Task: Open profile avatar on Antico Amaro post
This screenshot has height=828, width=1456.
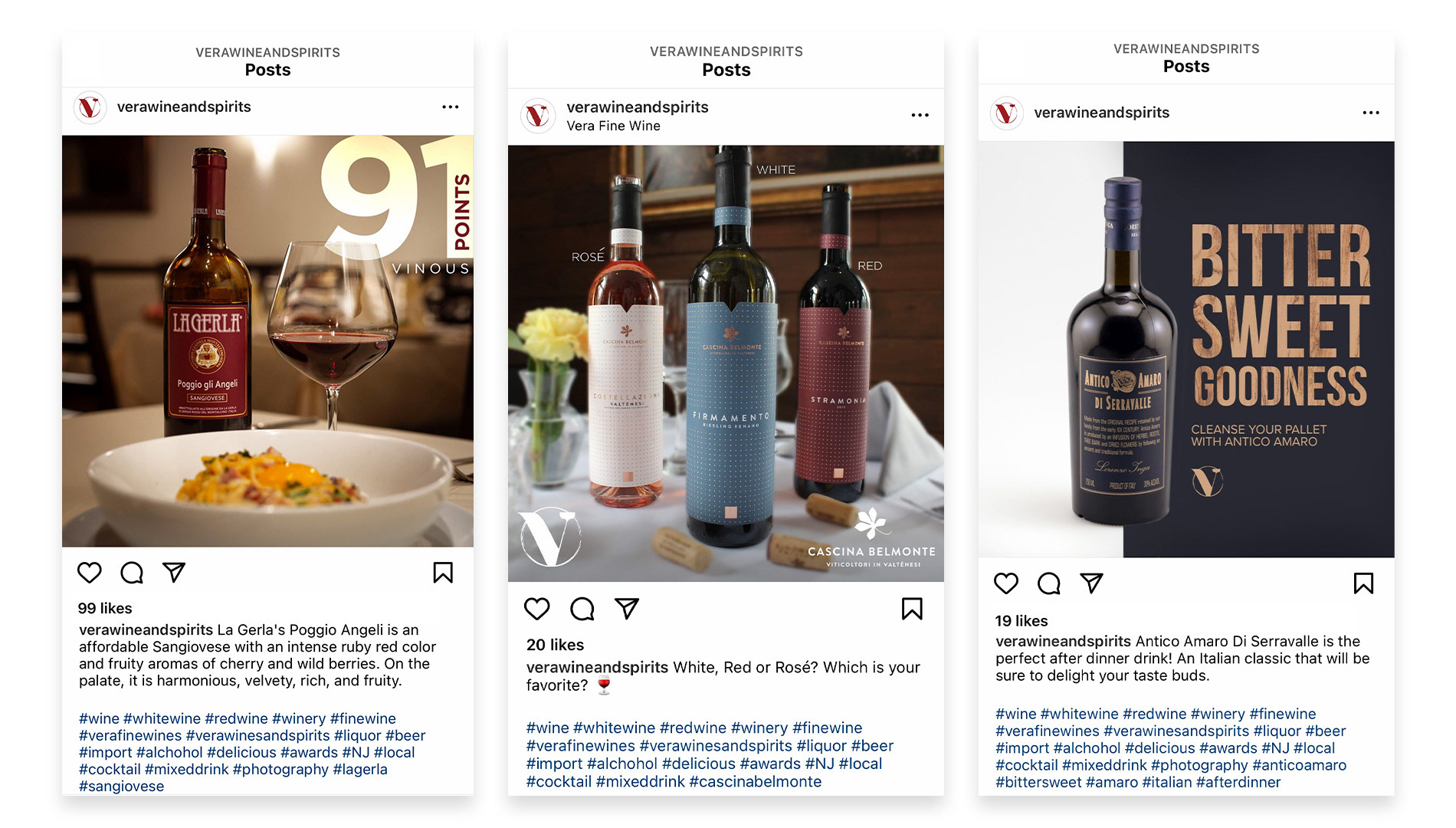Action: 1007,113
